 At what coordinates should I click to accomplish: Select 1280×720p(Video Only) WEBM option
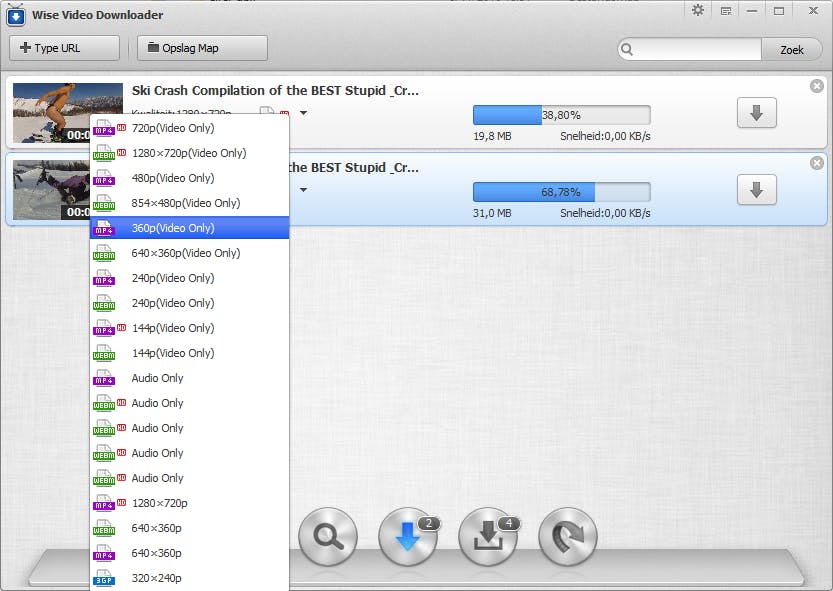(190, 153)
